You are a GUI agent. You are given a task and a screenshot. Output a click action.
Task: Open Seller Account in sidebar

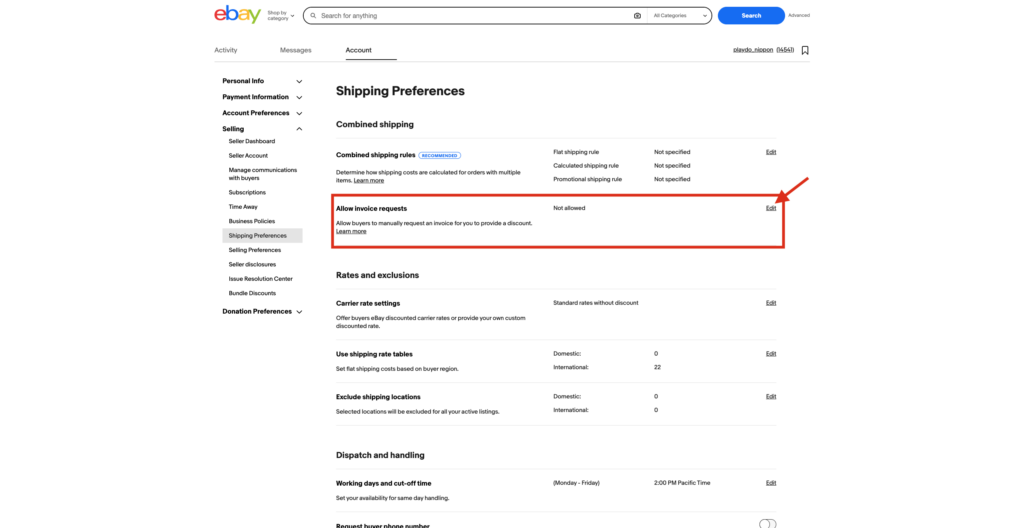click(248, 156)
